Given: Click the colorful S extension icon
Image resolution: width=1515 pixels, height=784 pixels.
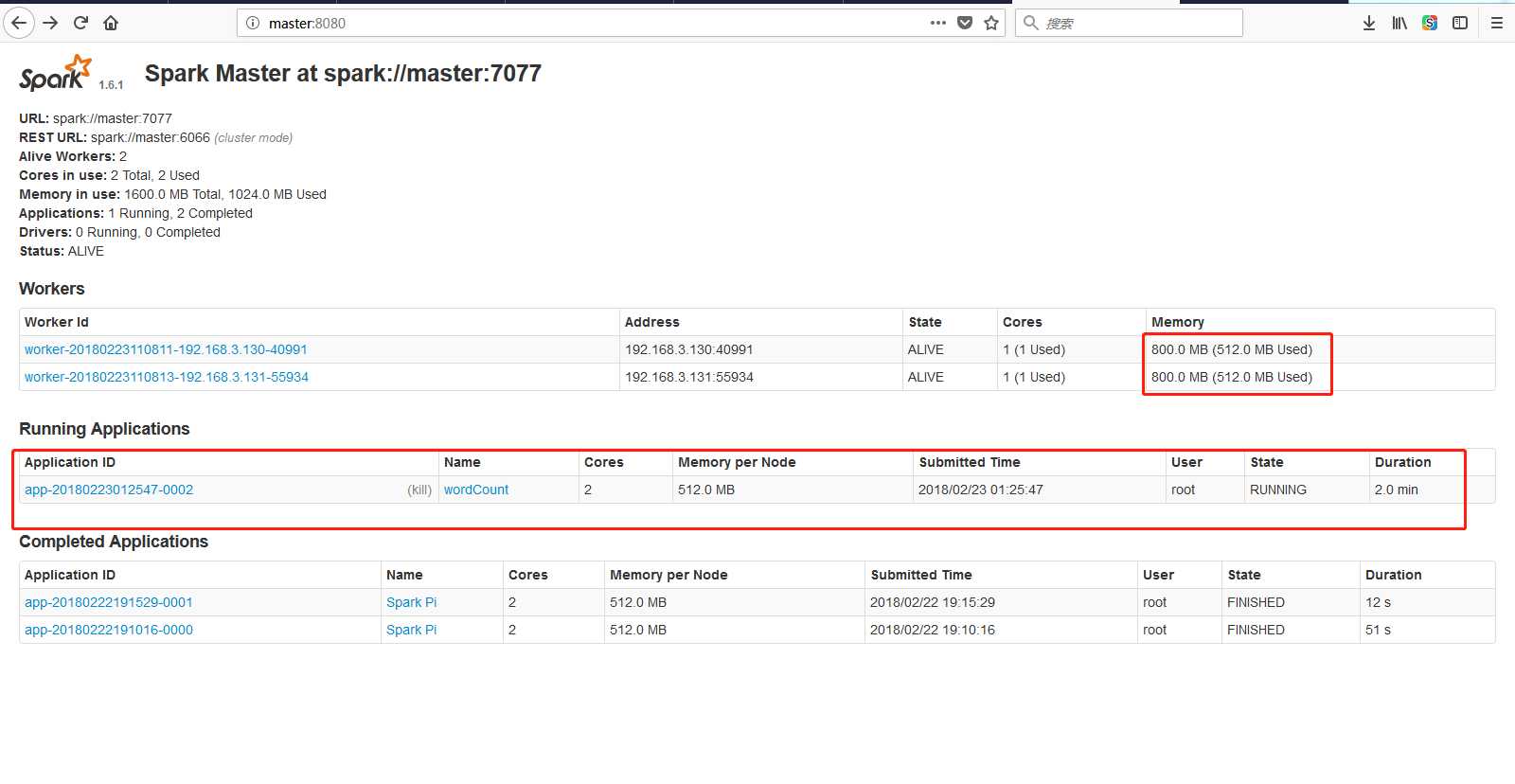Looking at the screenshot, I should click(x=1430, y=23).
